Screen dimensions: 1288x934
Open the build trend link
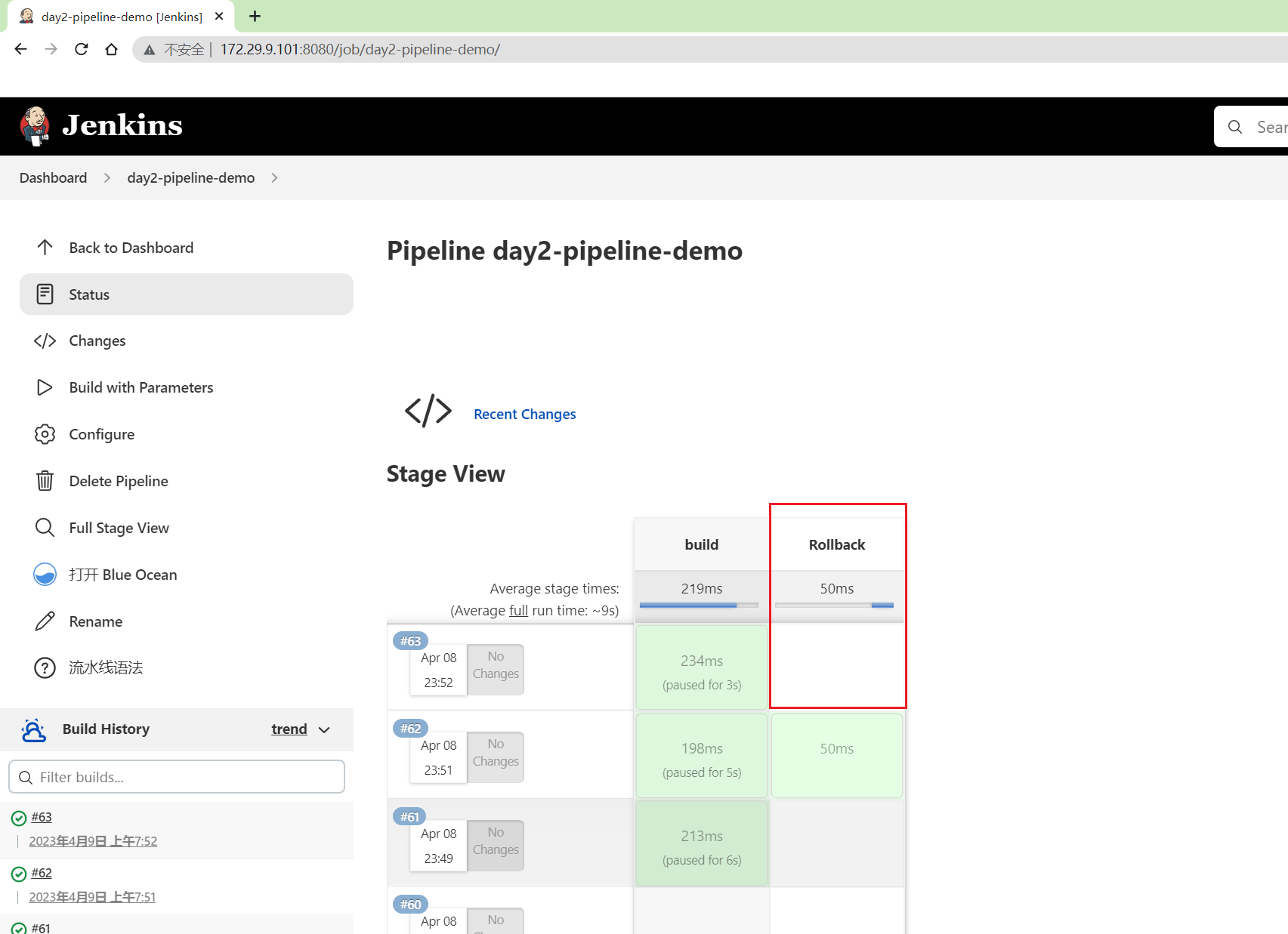click(x=289, y=729)
